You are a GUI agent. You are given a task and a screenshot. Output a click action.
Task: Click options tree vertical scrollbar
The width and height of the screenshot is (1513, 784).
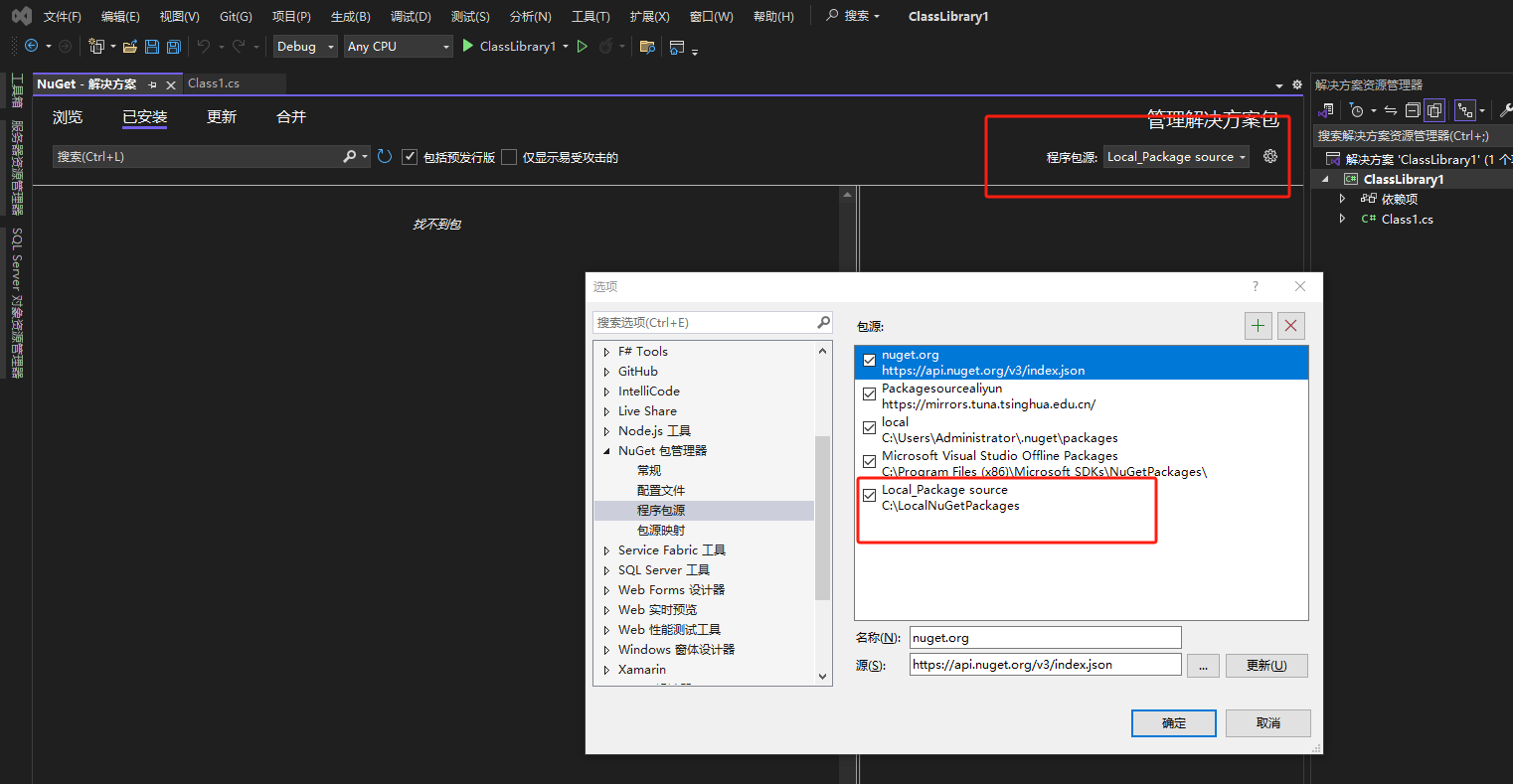822,517
